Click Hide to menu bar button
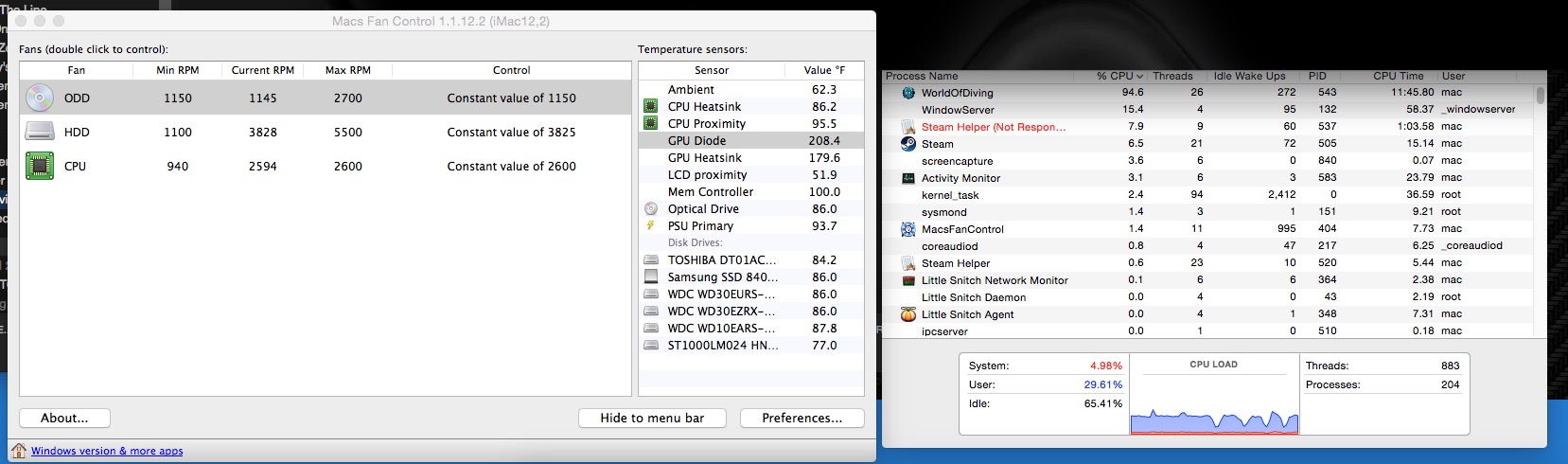This screenshot has width=1568, height=464. pos(652,418)
